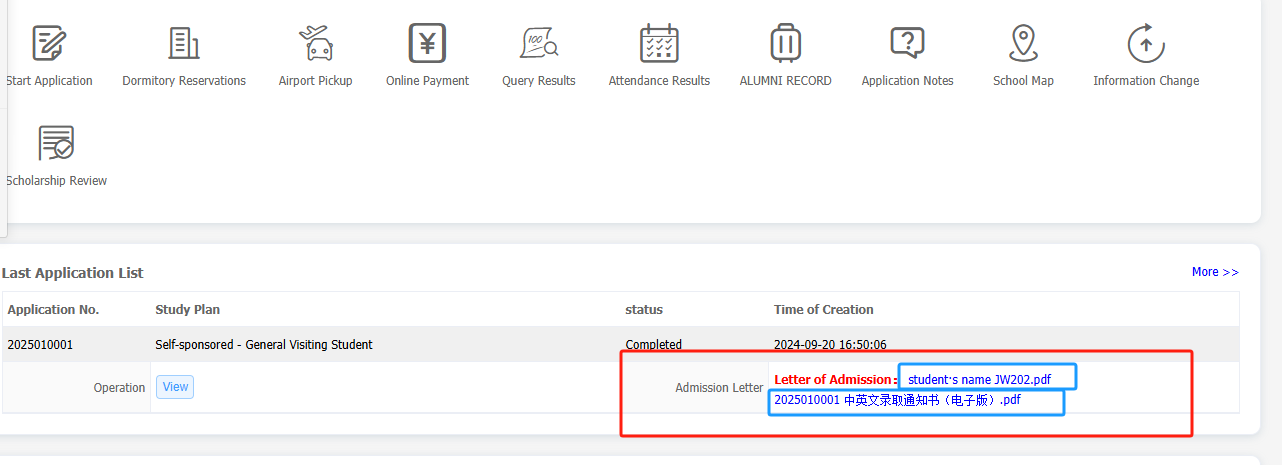1282x465 pixels.
Task: Open the Start Application icon
Action: (48, 44)
